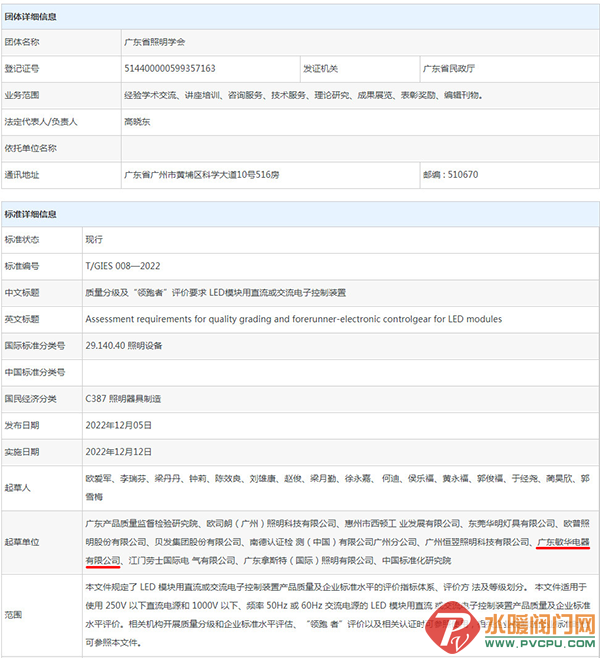This screenshot has height=658, width=600.
Task: Click the 法定代表人/负责人 label
Action: click(41, 122)
